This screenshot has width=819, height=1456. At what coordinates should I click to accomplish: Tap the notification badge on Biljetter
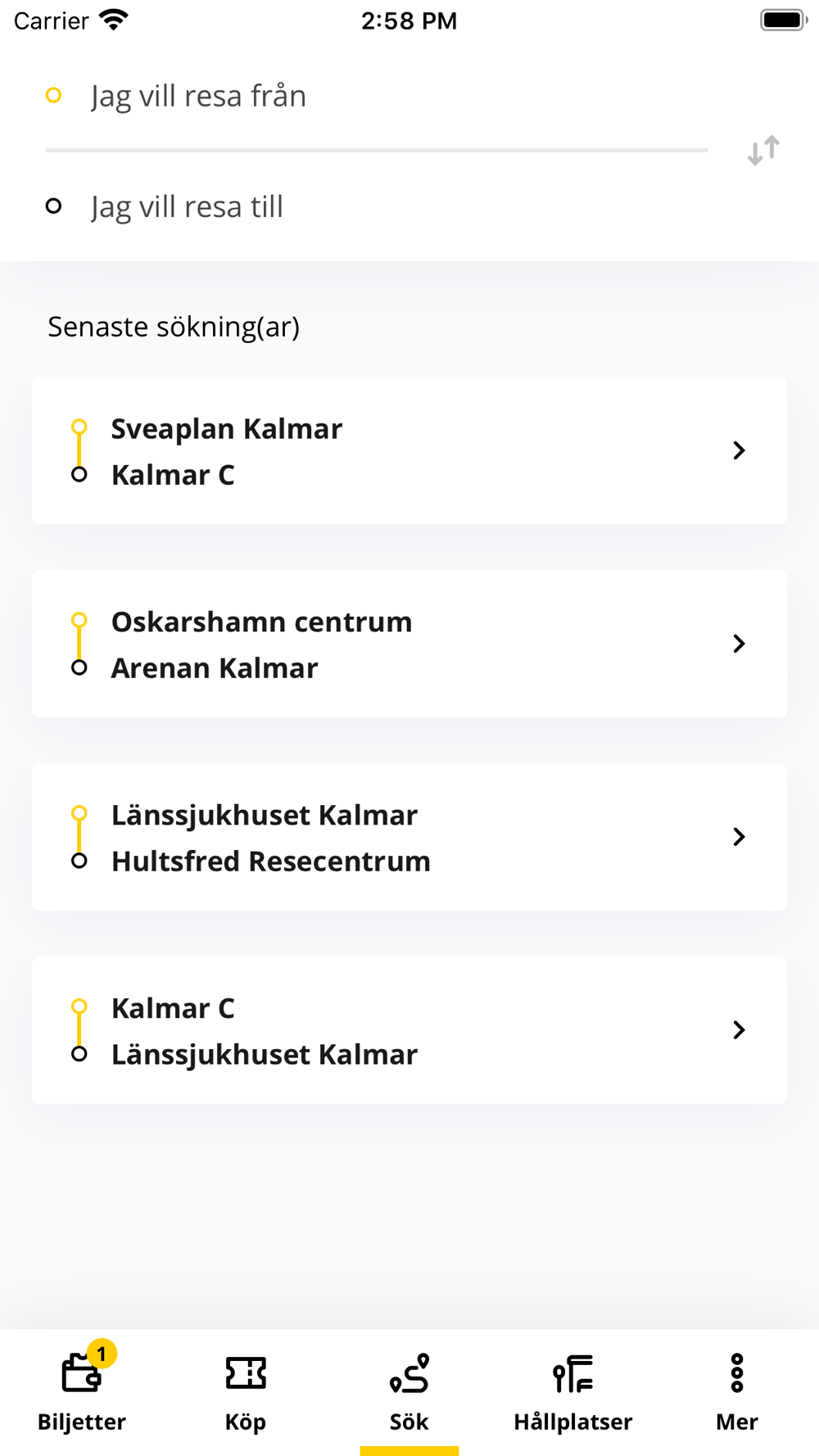(102, 1354)
